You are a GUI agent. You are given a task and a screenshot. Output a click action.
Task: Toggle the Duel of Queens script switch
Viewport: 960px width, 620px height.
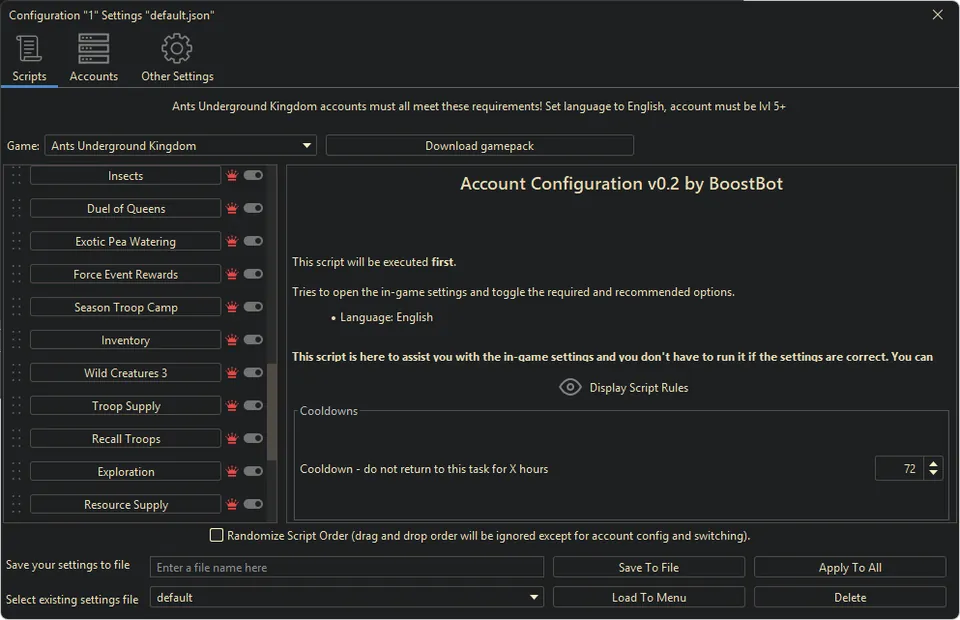pos(253,208)
